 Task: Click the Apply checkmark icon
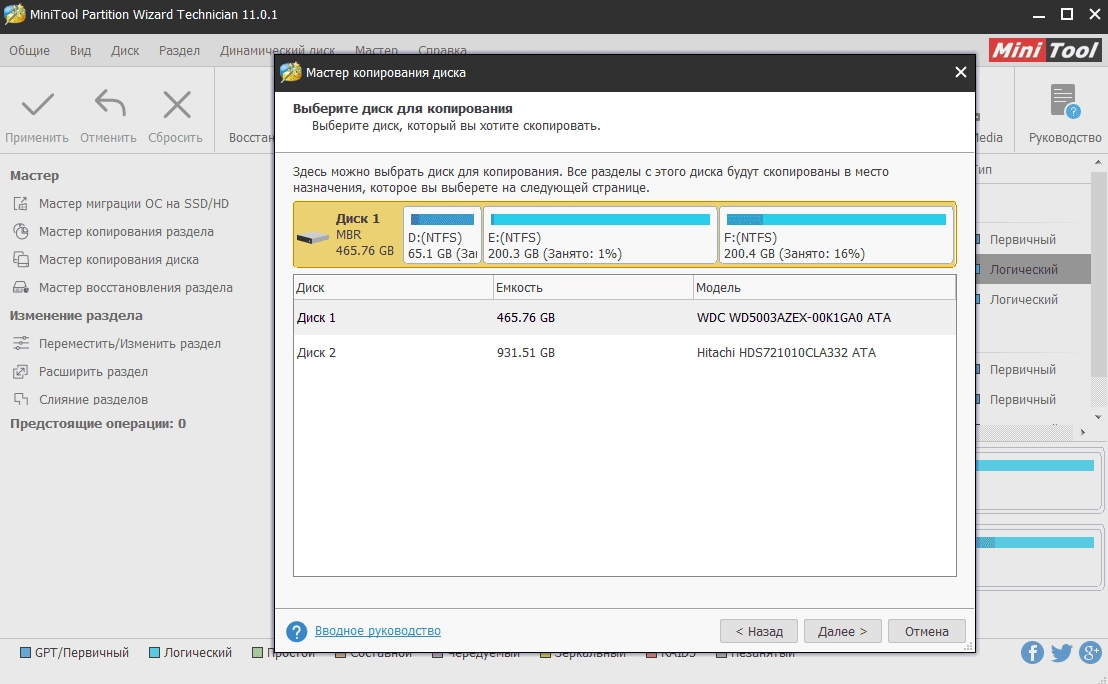tap(37, 105)
